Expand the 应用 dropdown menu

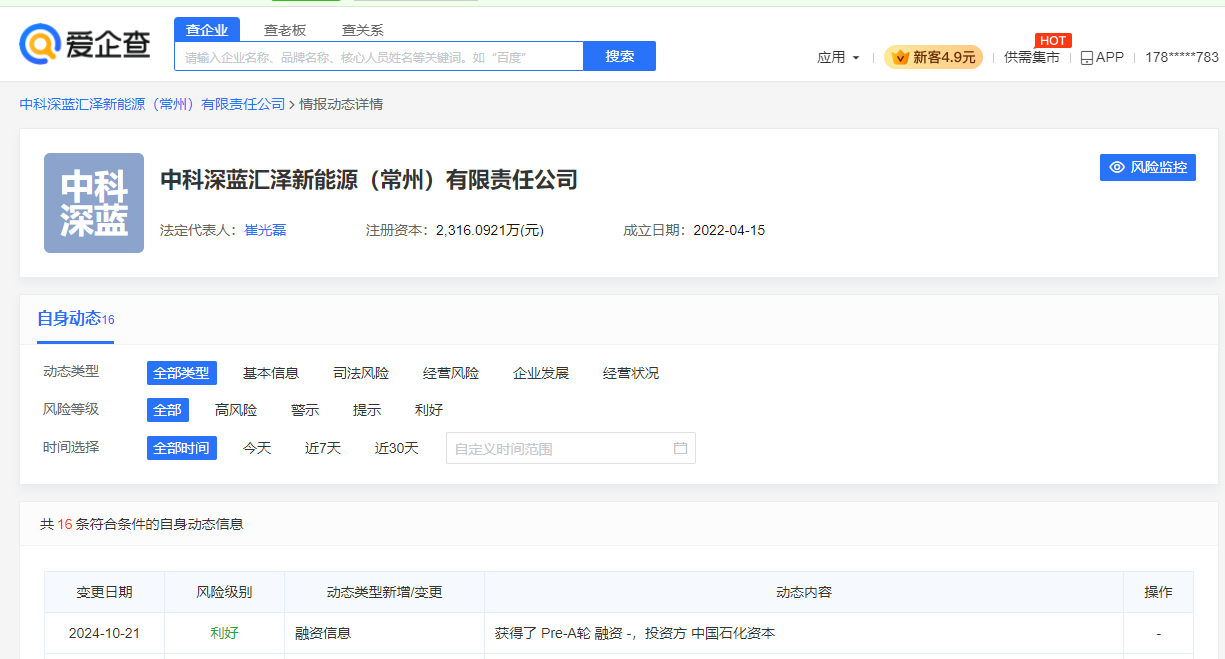838,57
